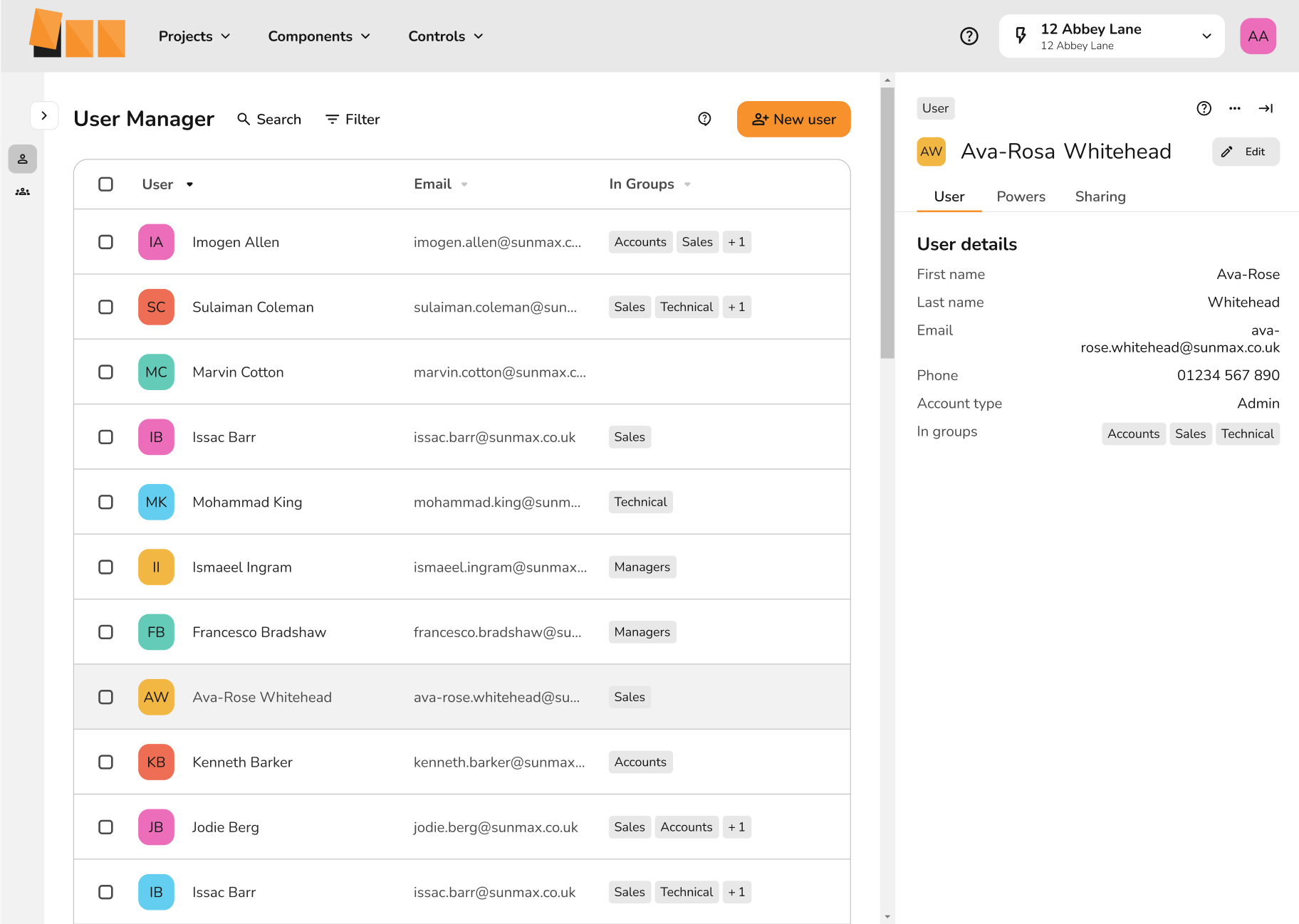This screenshot has height=924, width=1299.
Task: Click the Managers tag for Ismaeel Ingram
Action: 642,567
